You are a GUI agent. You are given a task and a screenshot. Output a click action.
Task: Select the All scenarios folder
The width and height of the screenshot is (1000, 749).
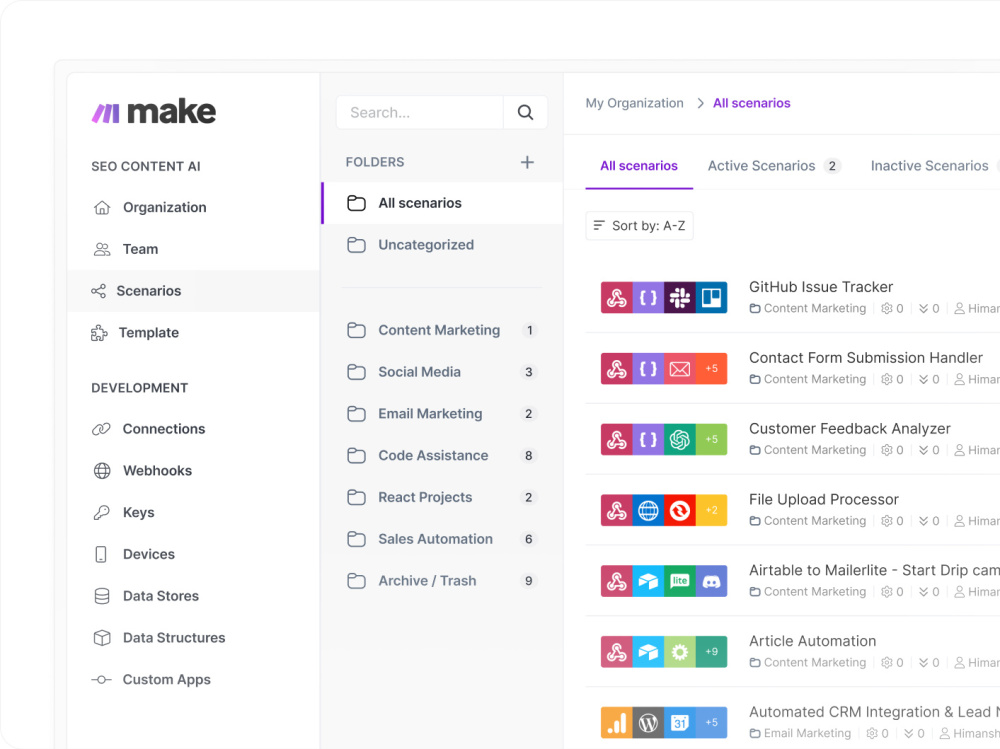point(442,203)
